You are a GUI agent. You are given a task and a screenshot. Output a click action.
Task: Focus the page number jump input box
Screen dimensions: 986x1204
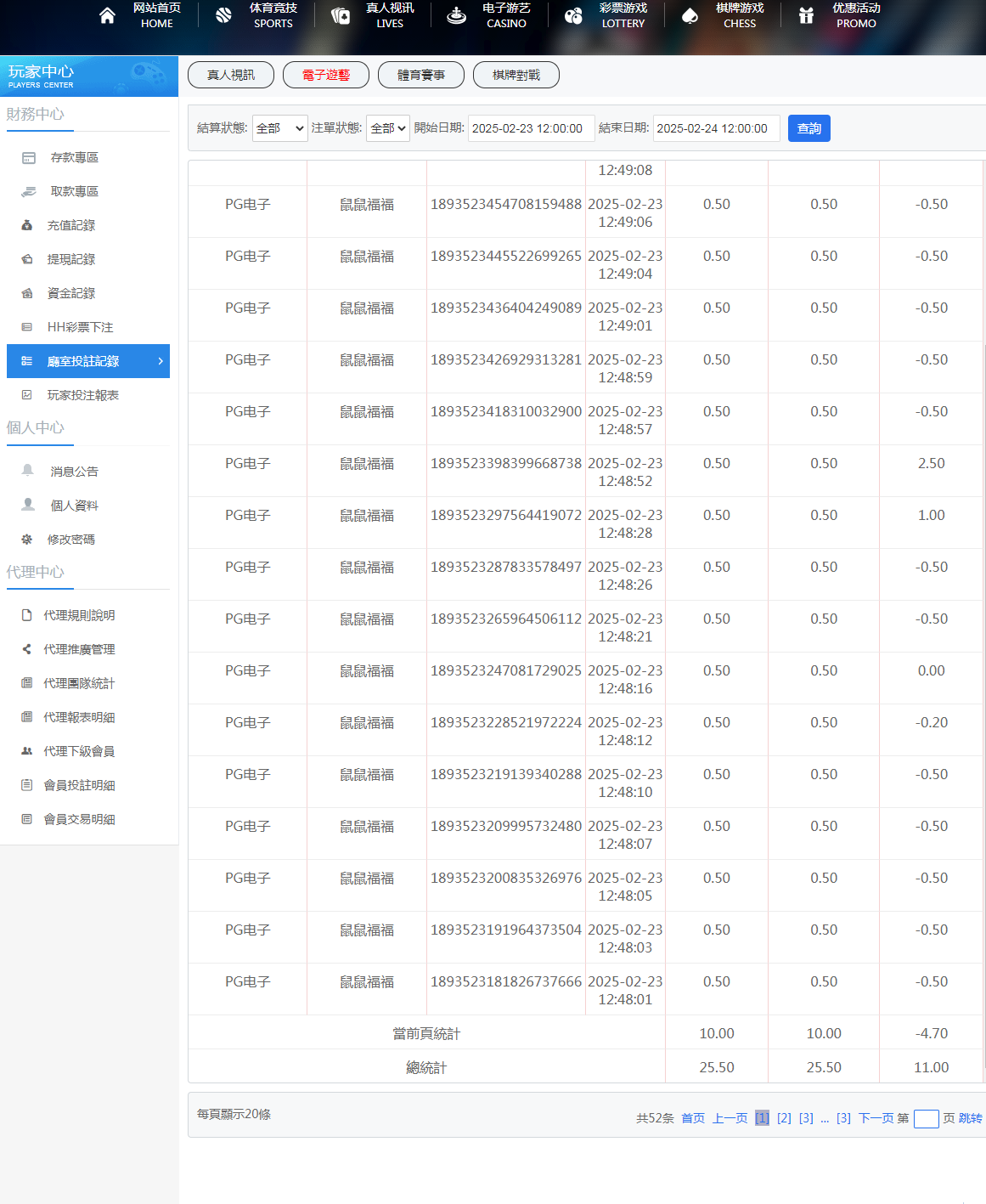(x=926, y=1118)
